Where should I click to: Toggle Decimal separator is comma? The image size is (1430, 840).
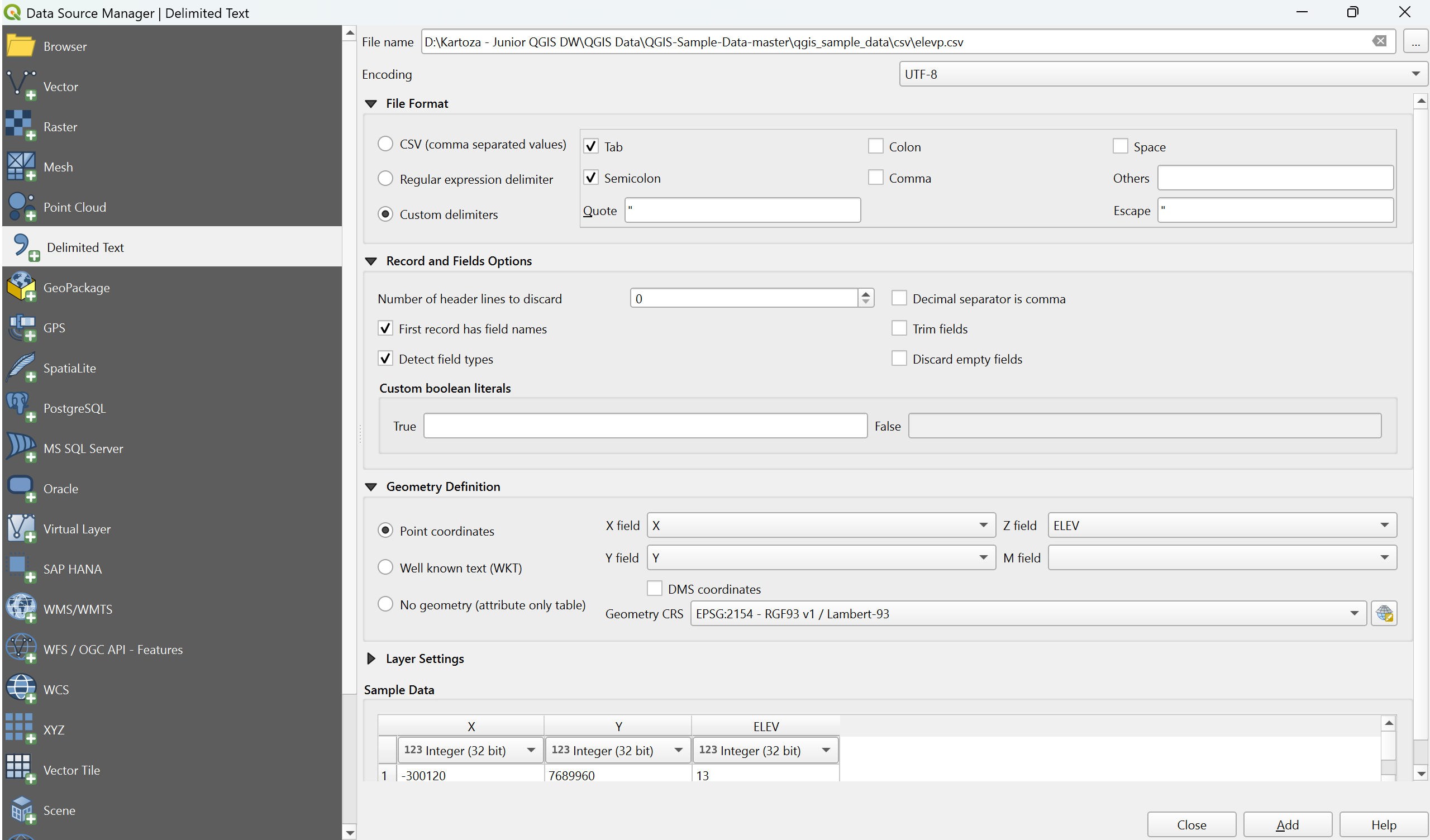(x=899, y=299)
